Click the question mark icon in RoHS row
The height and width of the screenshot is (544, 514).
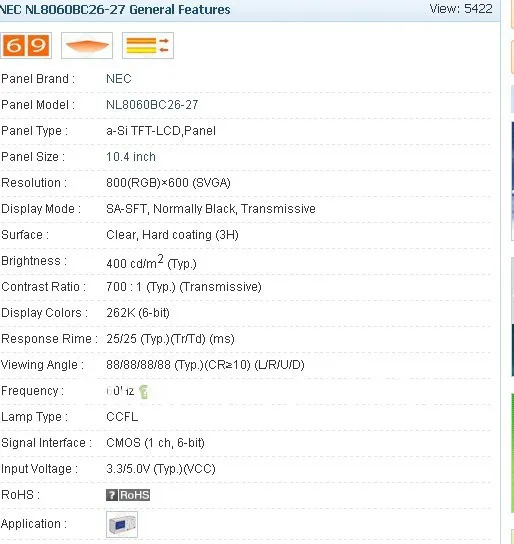coord(112,495)
